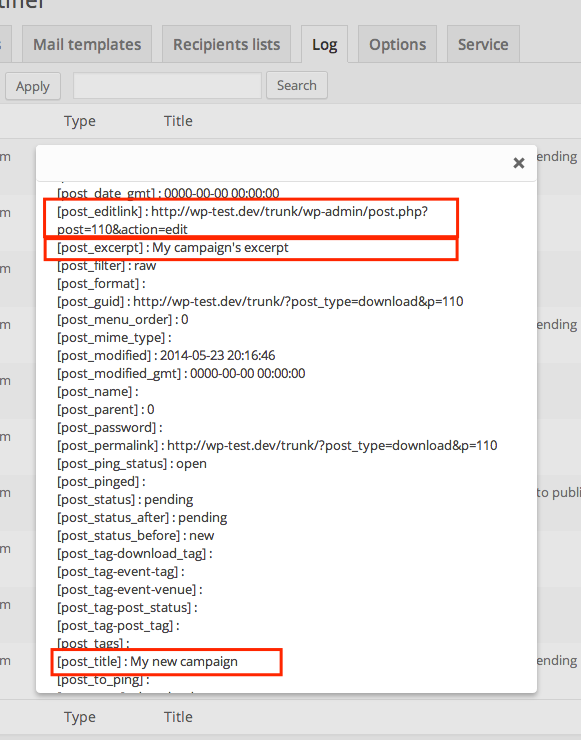Image resolution: width=581 pixels, height=740 pixels.
Task: Click the post_tag-download_tag line
Action: coord(135,554)
